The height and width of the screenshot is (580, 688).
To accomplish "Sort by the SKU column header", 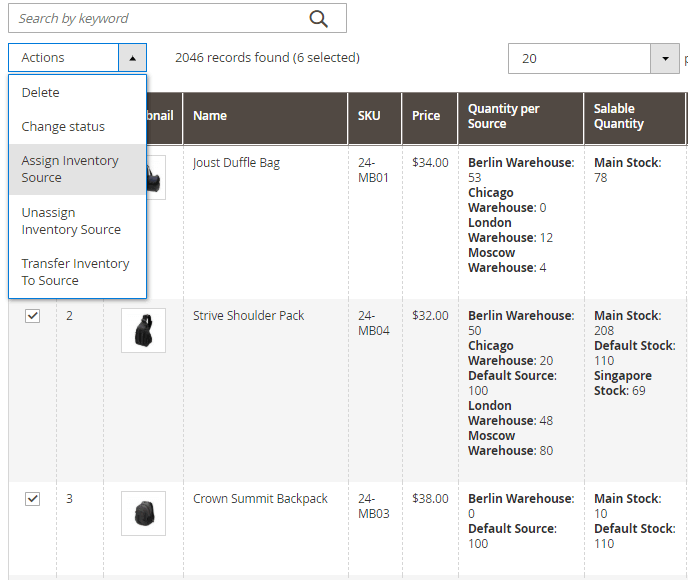I will point(369,116).
